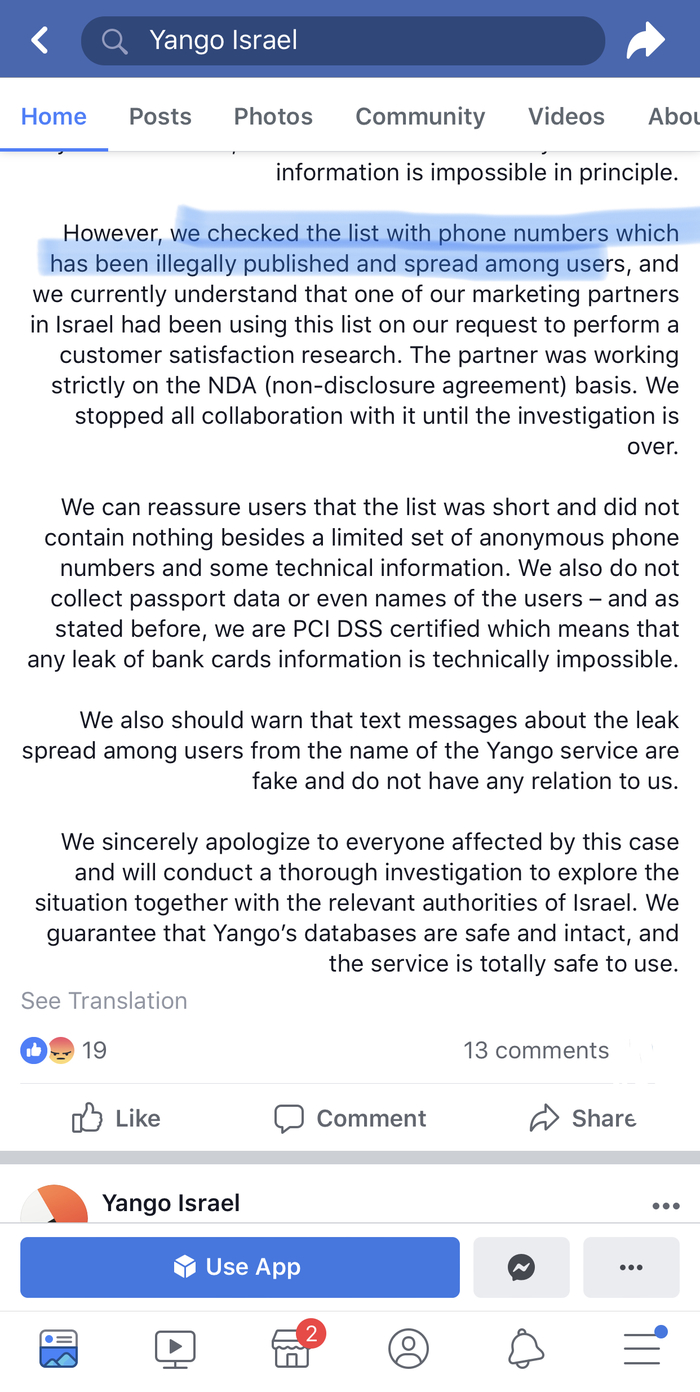
Task: Open the page's more options button
Action: (631, 1267)
